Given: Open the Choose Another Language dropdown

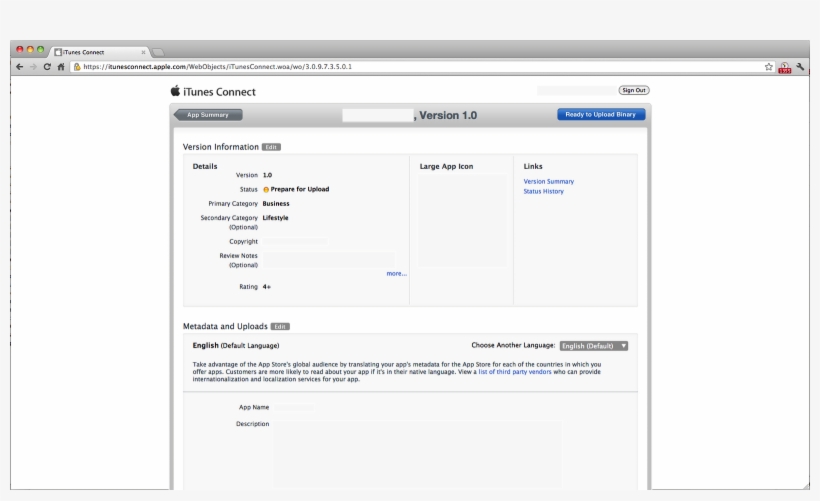Looking at the screenshot, I should (594, 346).
